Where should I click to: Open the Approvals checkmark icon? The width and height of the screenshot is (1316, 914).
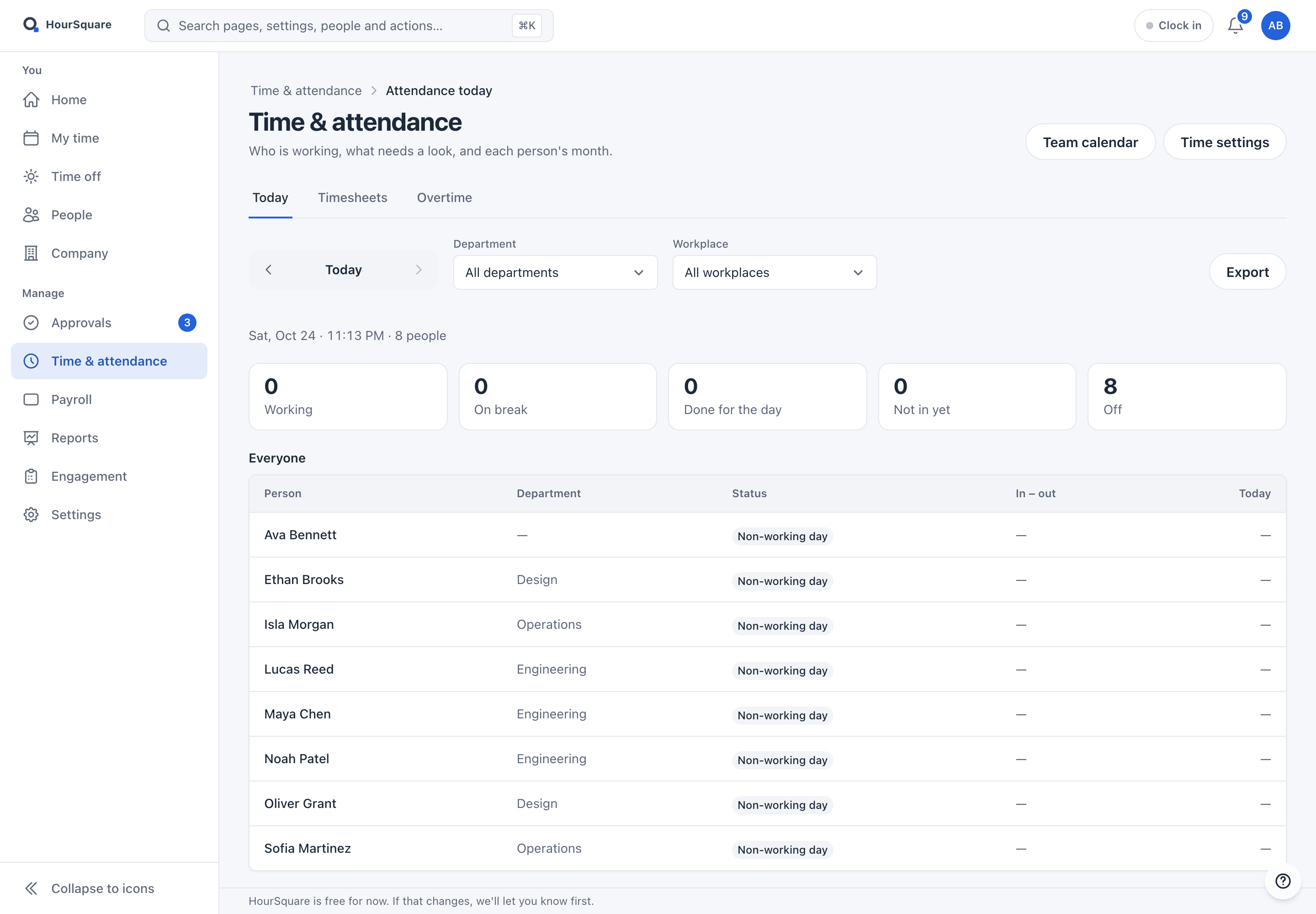[x=31, y=323]
